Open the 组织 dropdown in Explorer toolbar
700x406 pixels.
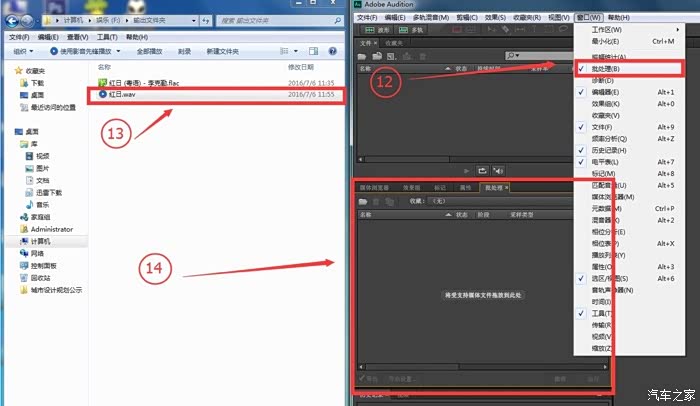point(23,51)
